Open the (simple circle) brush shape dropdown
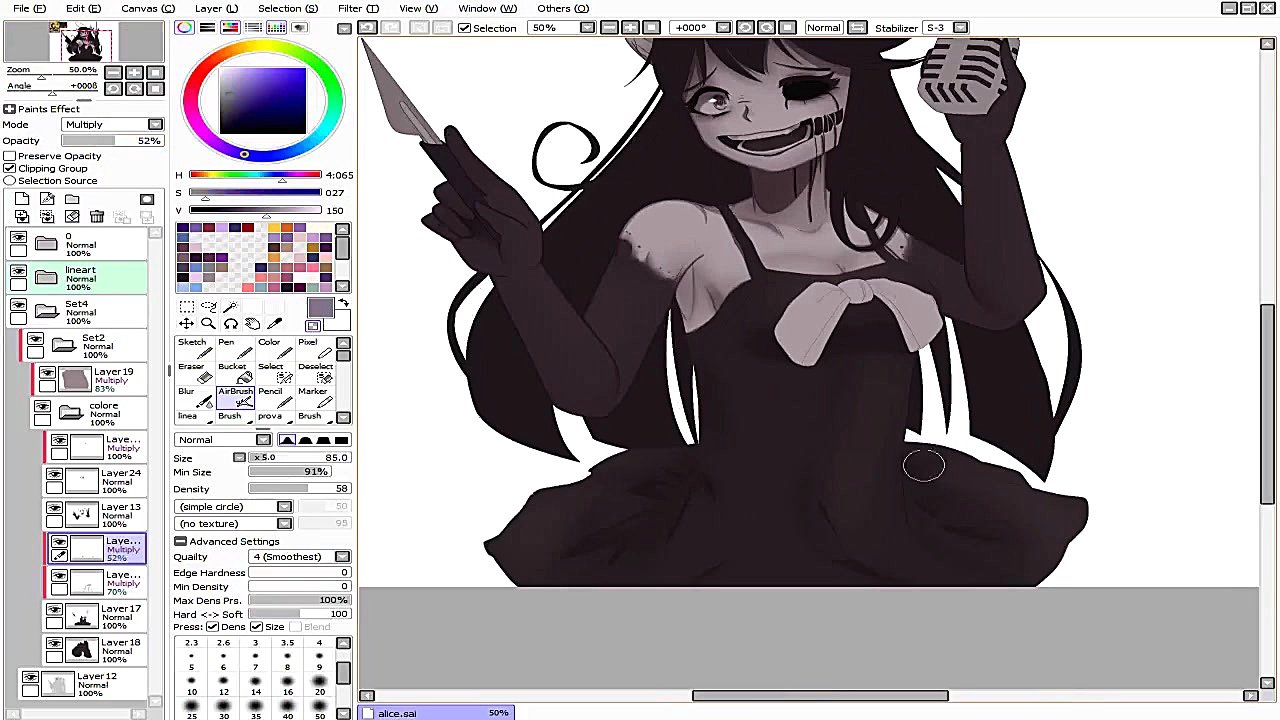 [234, 507]
